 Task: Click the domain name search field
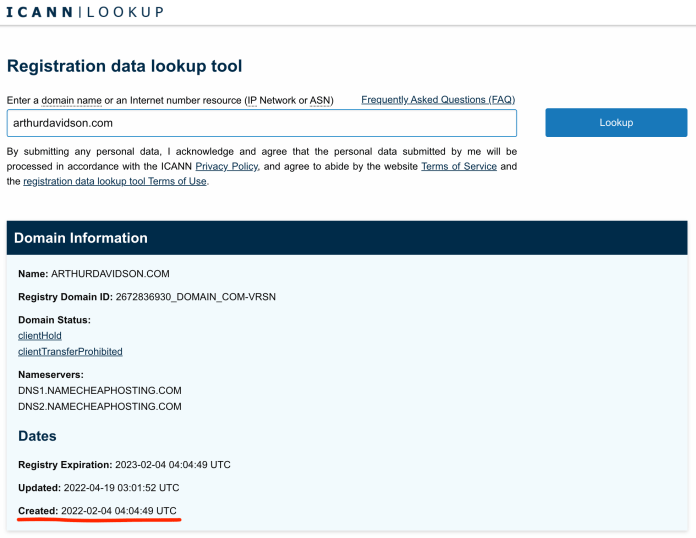261,123
